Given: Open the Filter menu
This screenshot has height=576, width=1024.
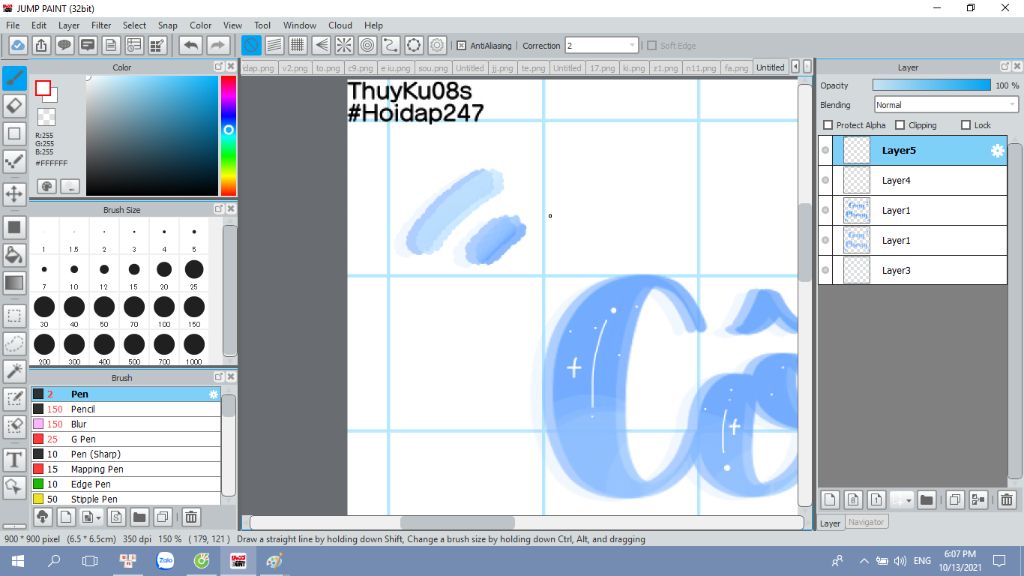Looking at the screenshot, I should [x=101, y=25].
